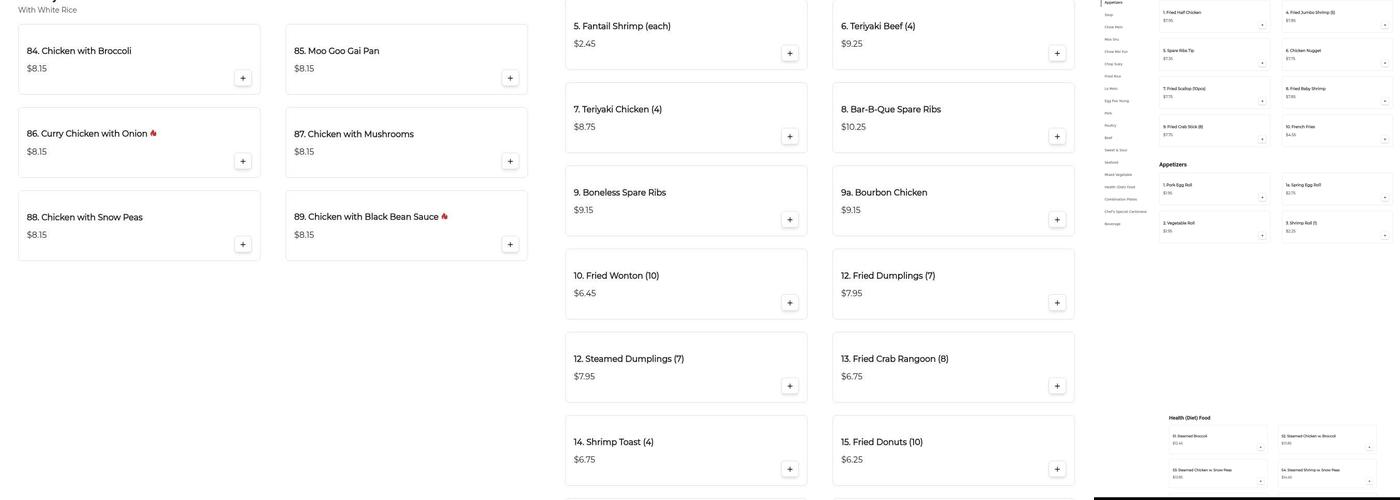Add Shrimp Toast (4) using plus icon
Image resolution: width=1400 pixels, height=500 pixels.
(790, 469)
